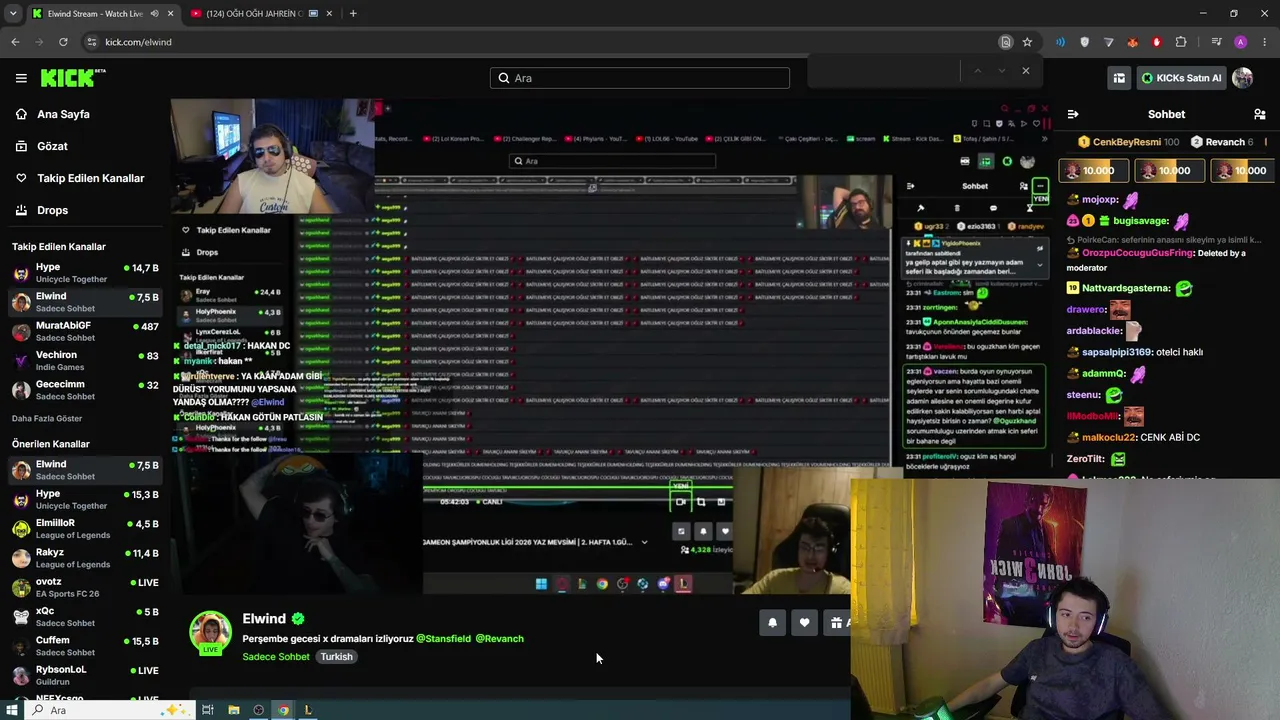Click the Windows taskbar search box
This screenshot has height=720, width=1280.
[110, 710]
